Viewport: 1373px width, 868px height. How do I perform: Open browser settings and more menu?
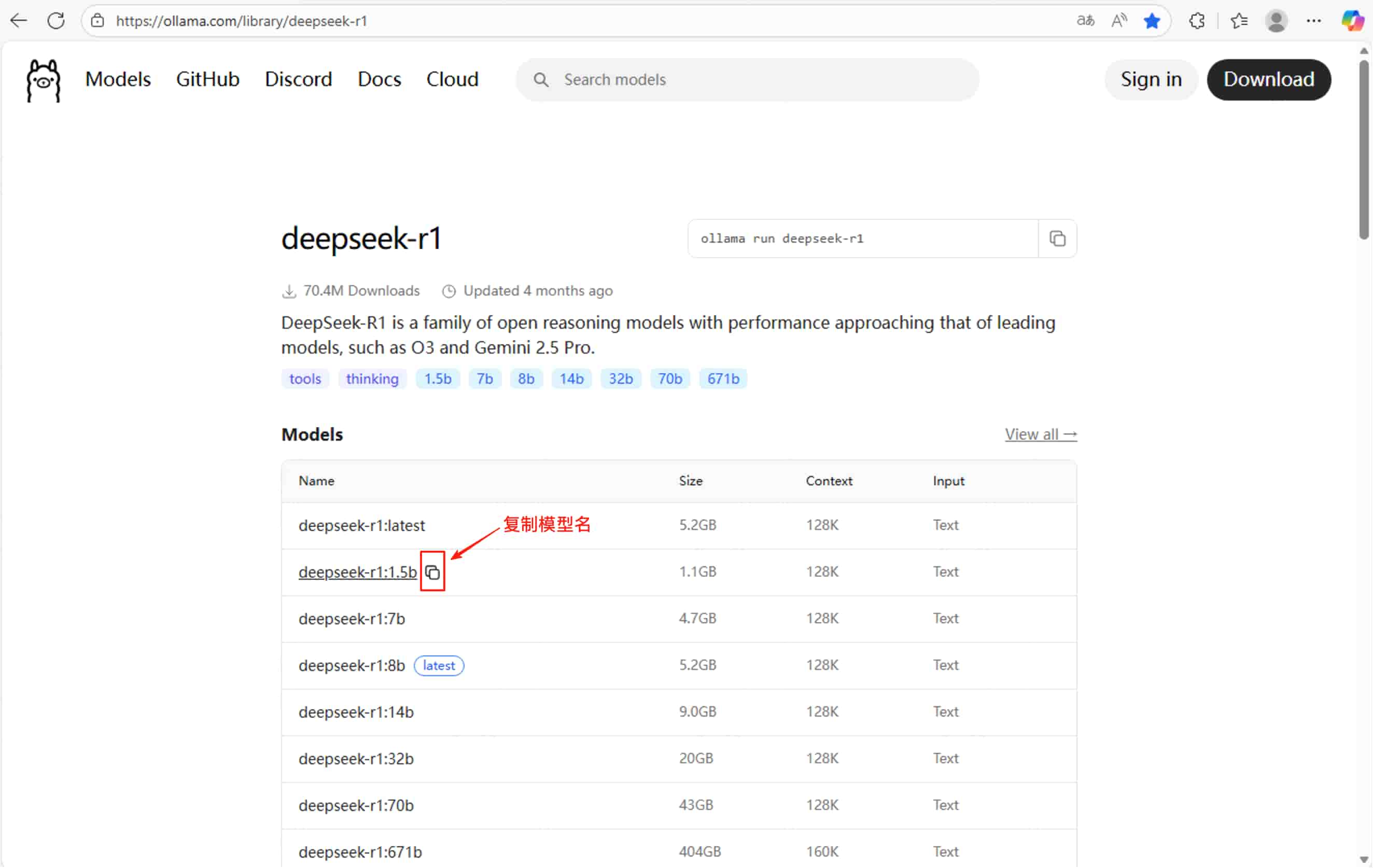click(x=1313, y=21)
